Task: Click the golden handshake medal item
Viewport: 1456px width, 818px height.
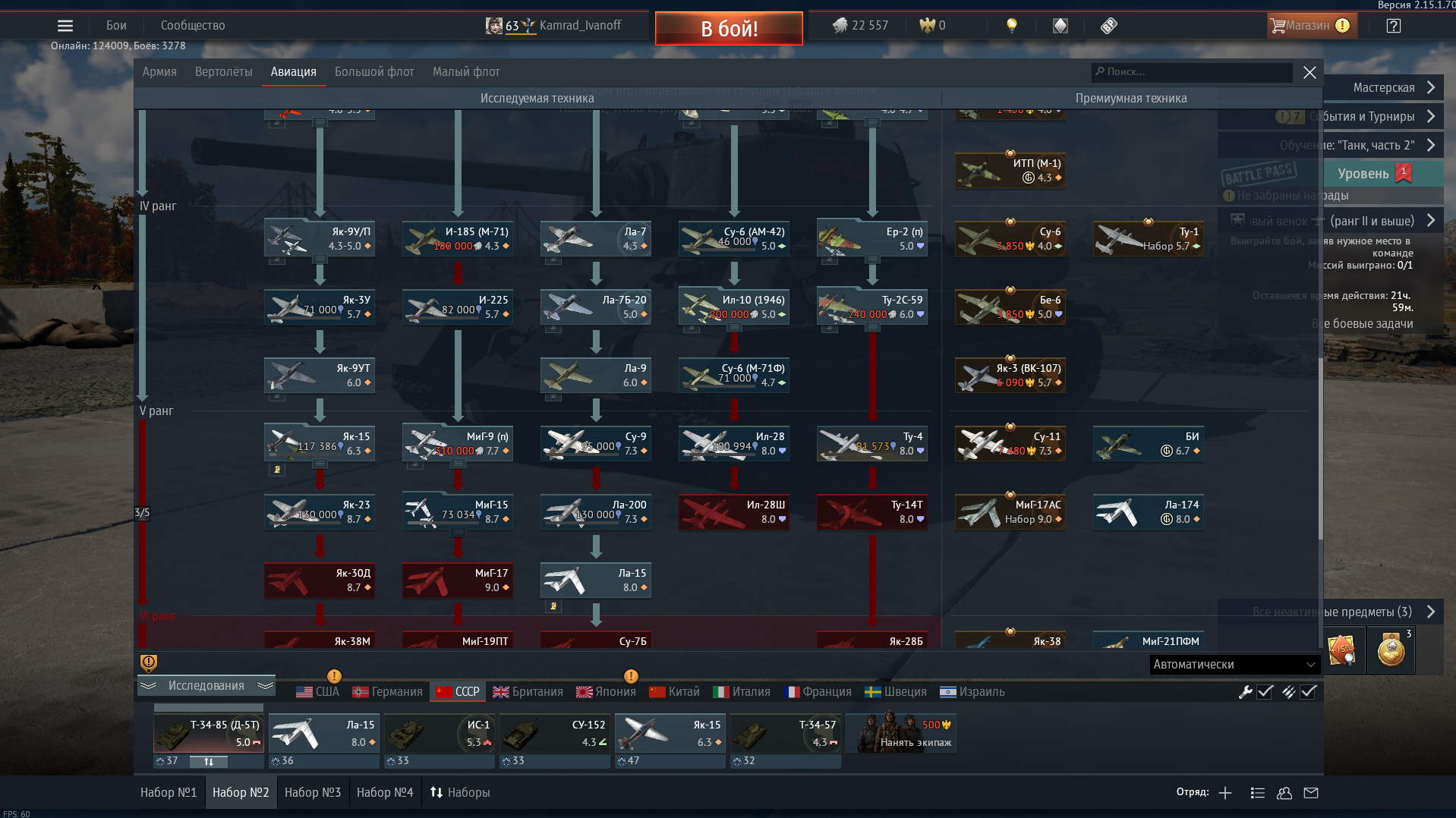Action: pos(1391,650)
